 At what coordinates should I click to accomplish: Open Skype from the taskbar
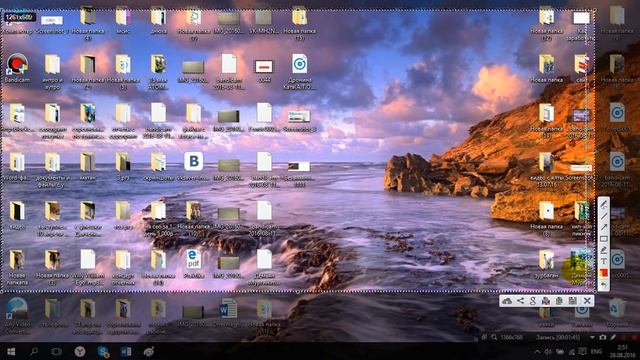[x=103, y=351]
